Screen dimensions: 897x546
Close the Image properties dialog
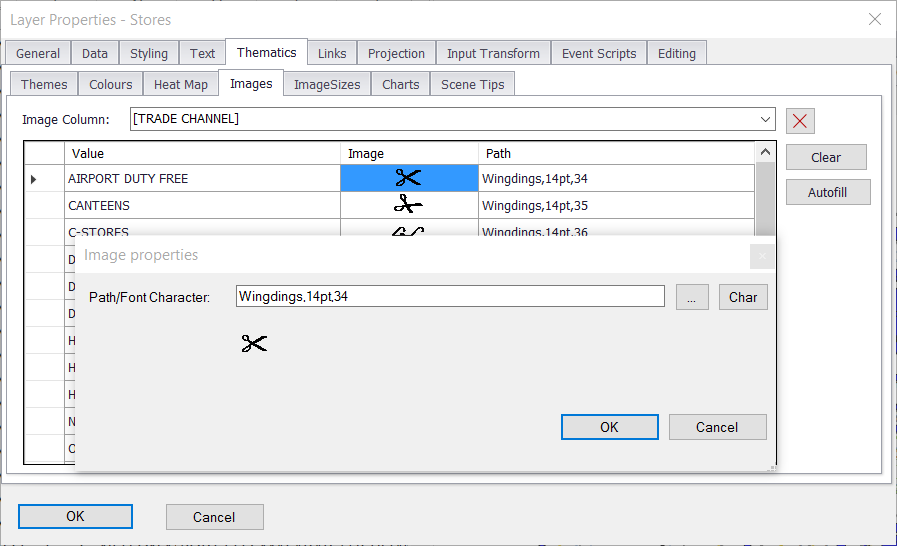click(x=762, y=256)
